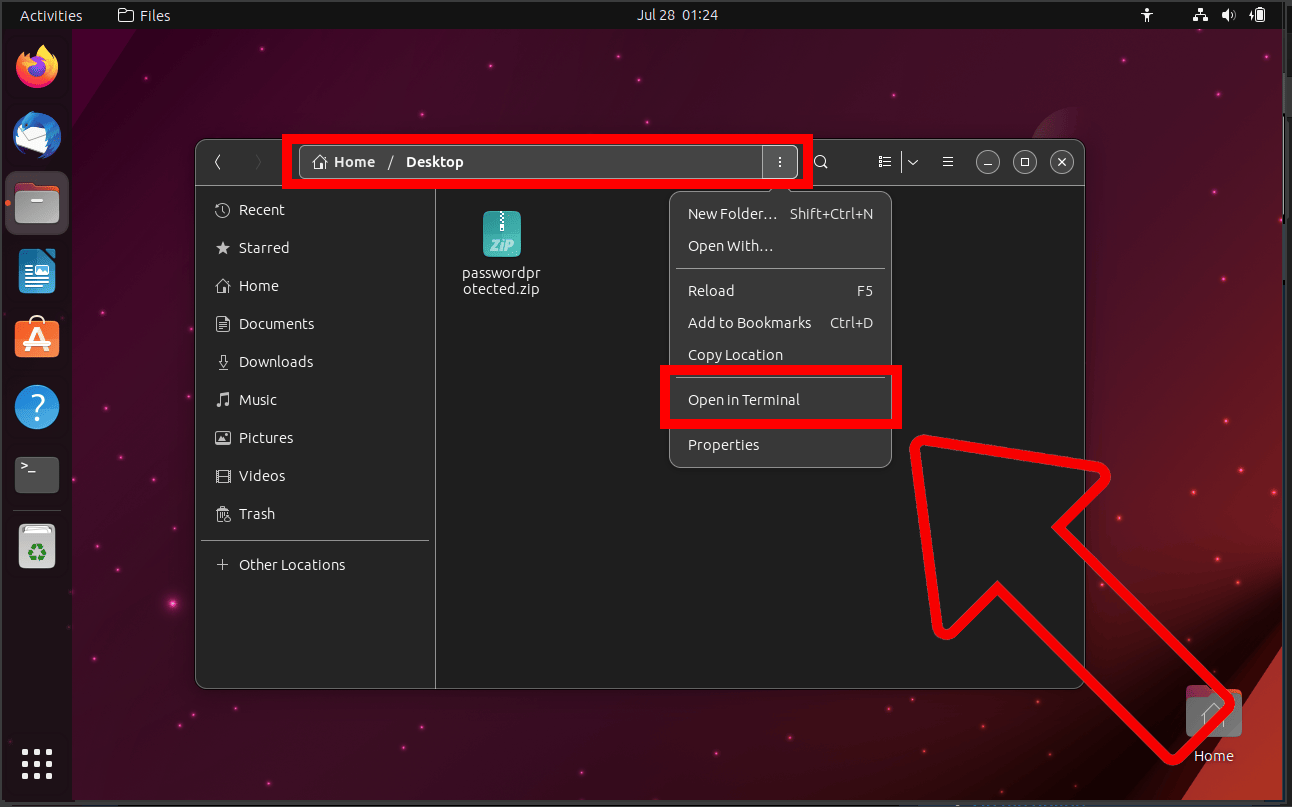This screenshot has height=807, width=1292.
Task: Launch Thunderbird from the dock
Action: click(x=36, y=135)
